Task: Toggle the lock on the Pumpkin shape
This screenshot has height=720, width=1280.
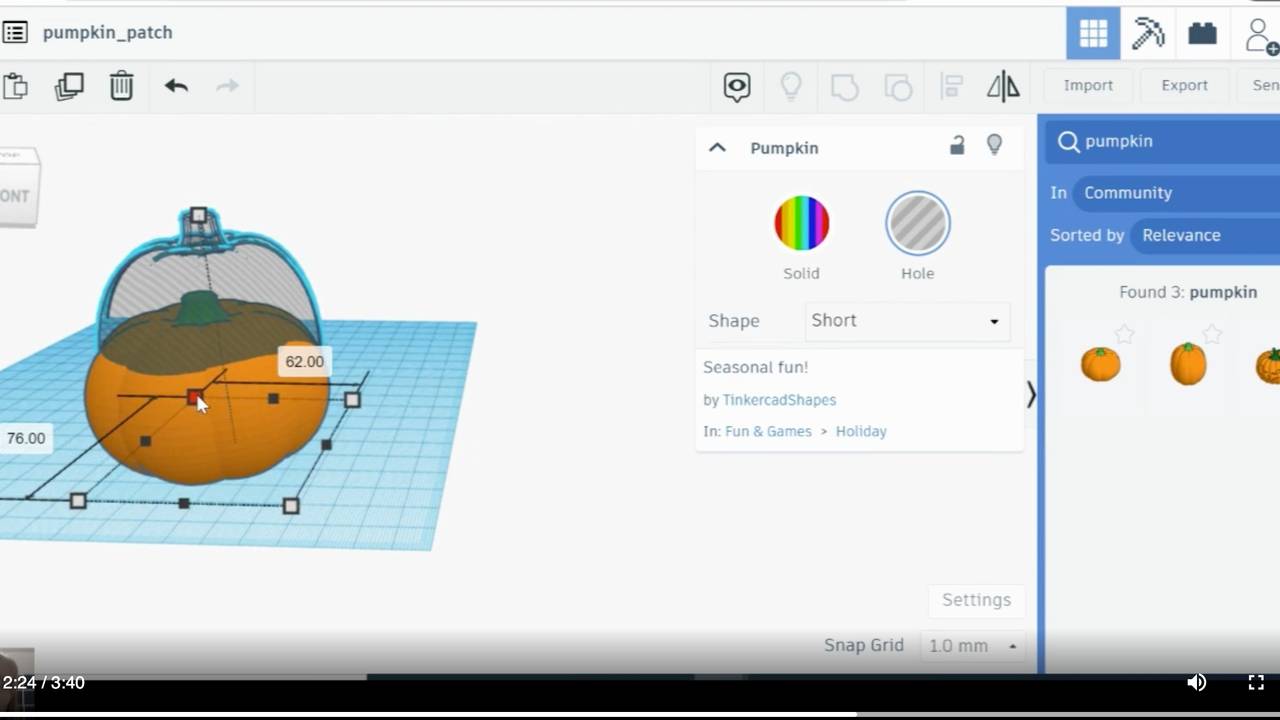Action: click(x=956, y=145)
